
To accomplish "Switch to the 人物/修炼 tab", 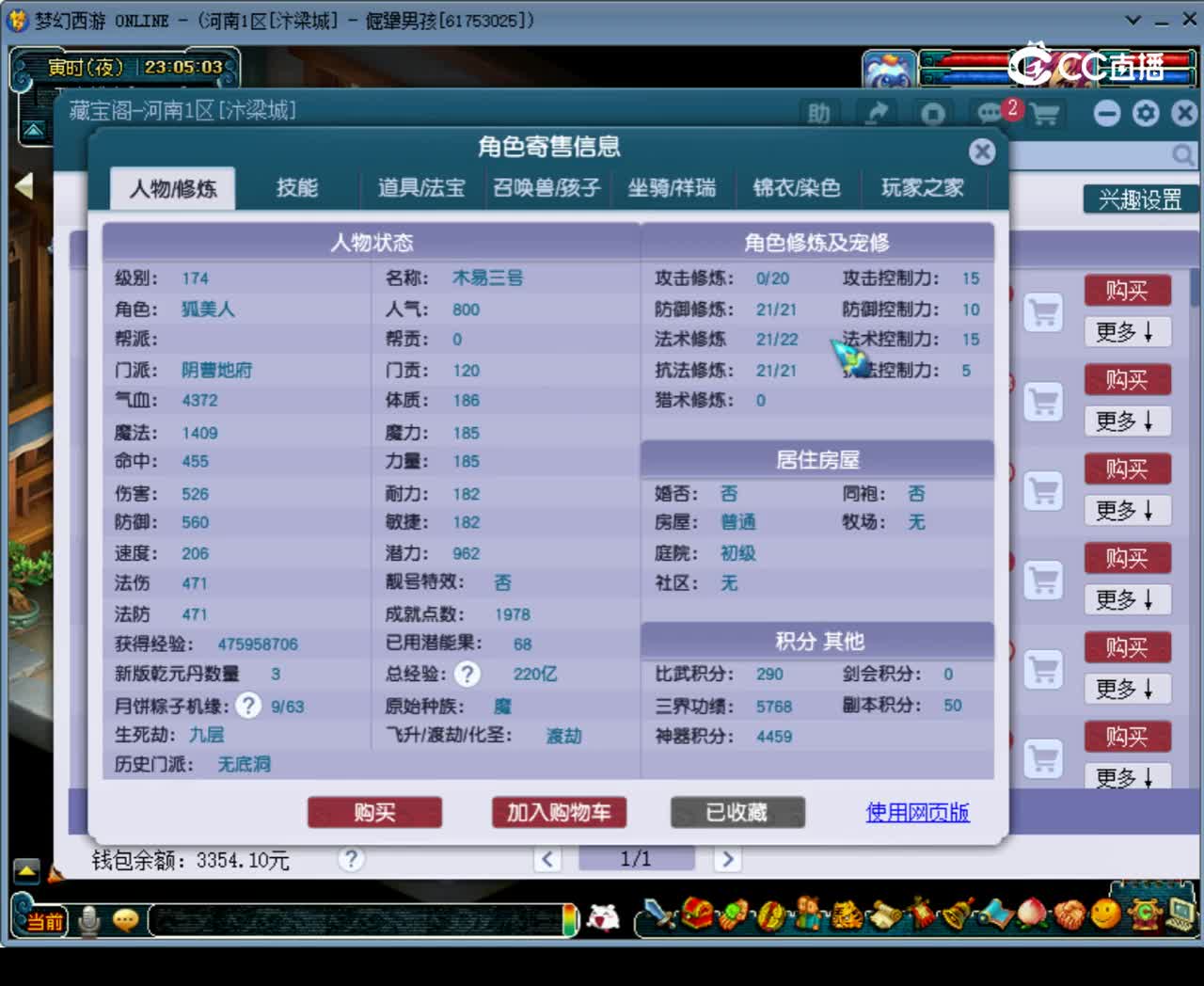I will (x=173, y=188).
